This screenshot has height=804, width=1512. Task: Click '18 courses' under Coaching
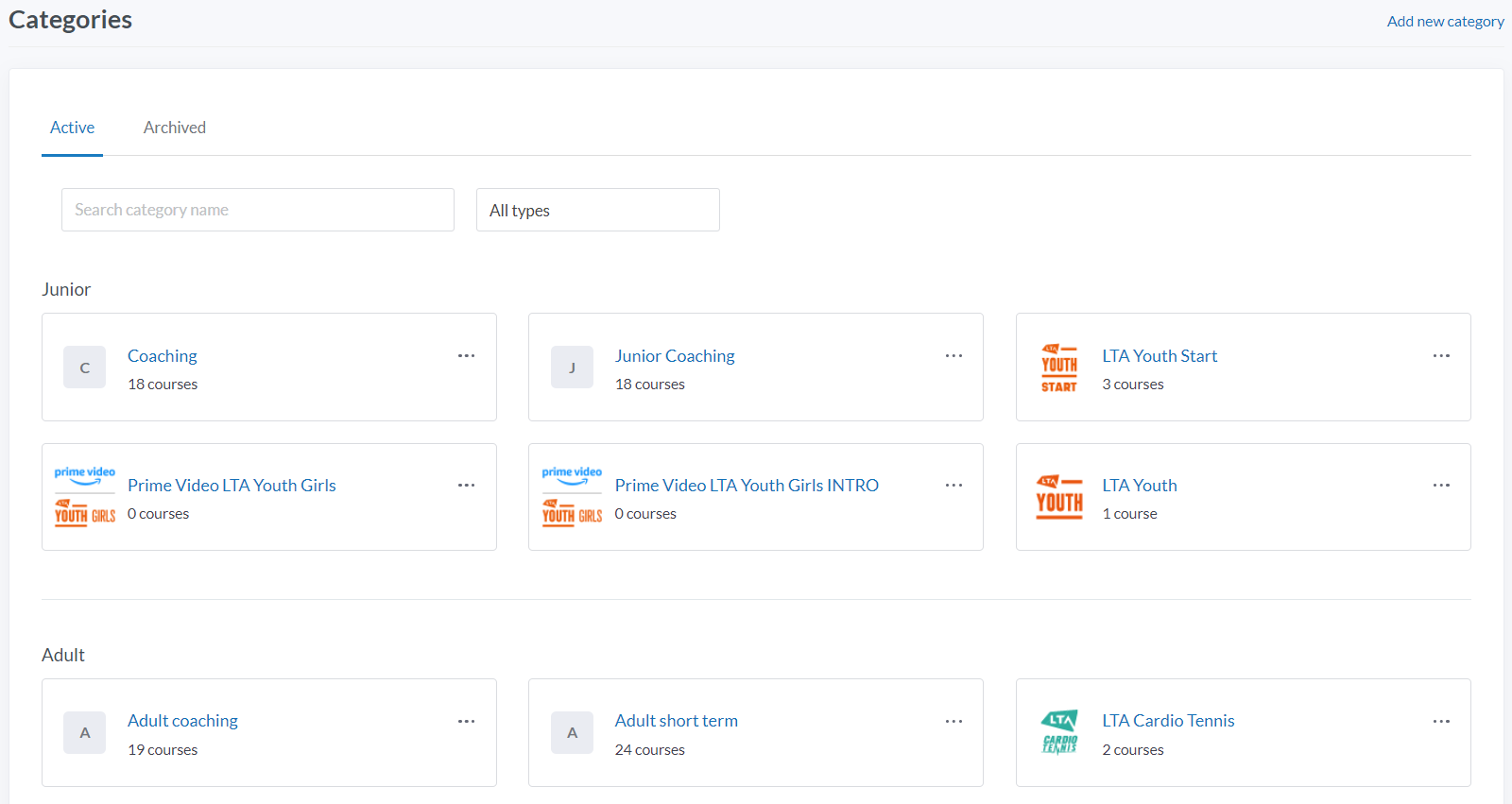pyautogui.click(x=163, y=385)
